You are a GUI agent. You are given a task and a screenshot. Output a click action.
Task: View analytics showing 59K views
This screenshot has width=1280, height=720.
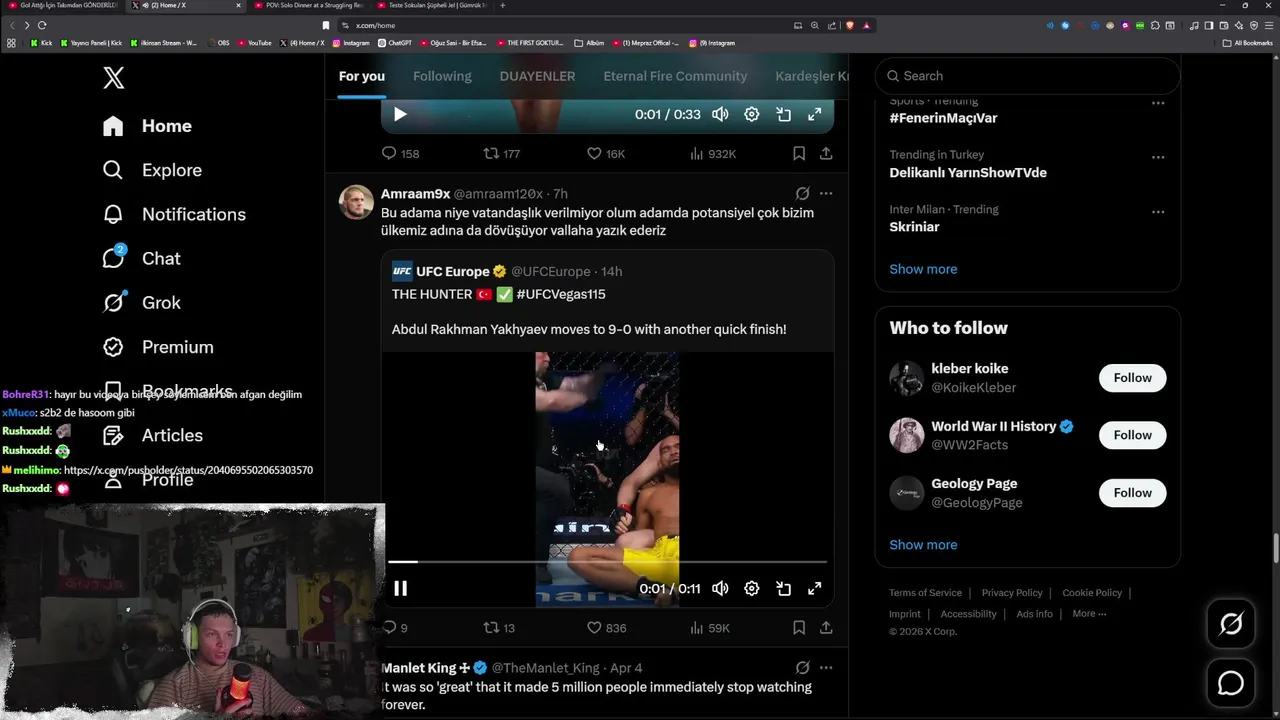[x=710, y=628]
